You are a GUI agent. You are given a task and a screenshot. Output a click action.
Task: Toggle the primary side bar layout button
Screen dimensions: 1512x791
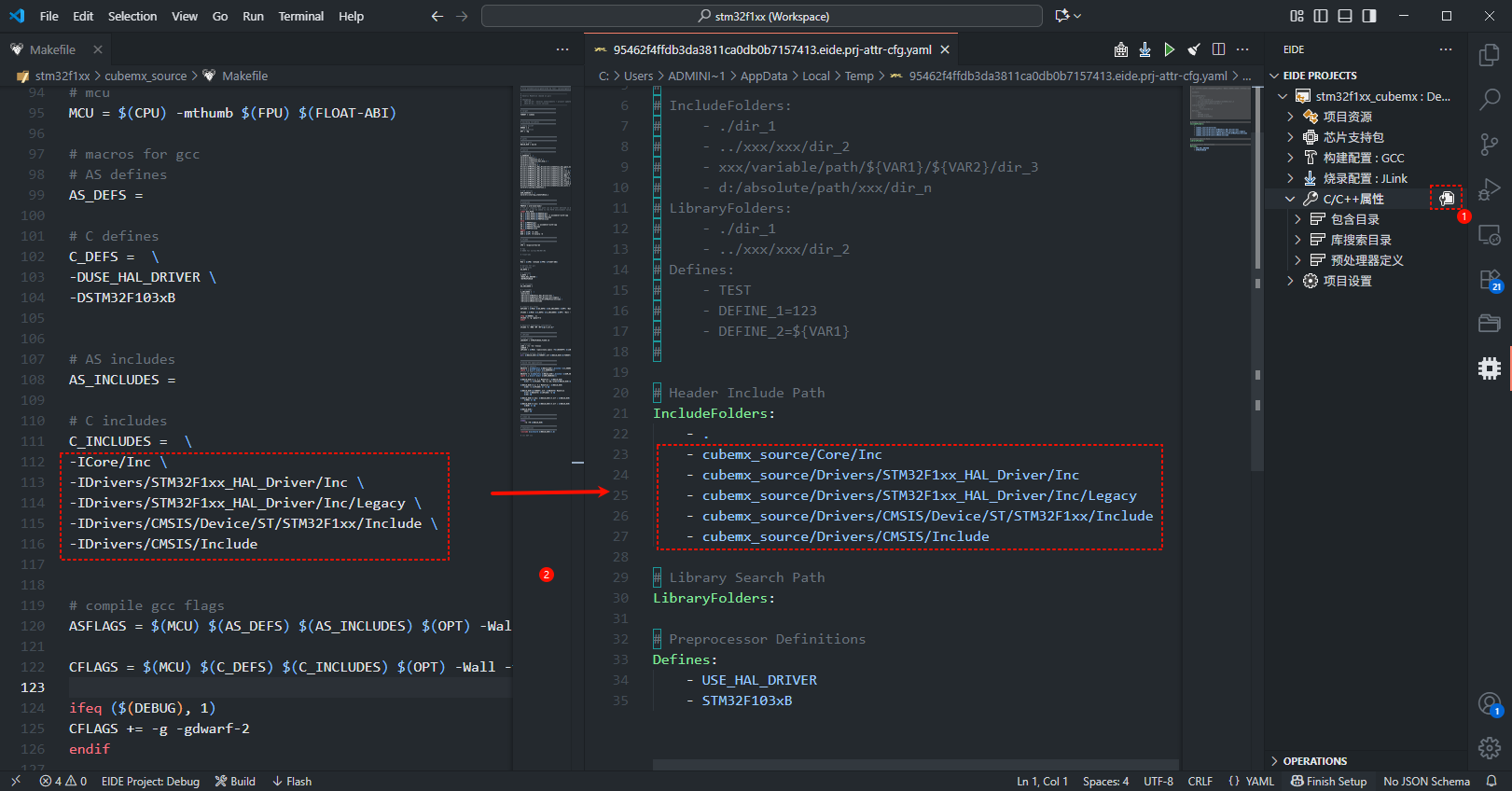pyautogui.click(x=1321, y=16)
